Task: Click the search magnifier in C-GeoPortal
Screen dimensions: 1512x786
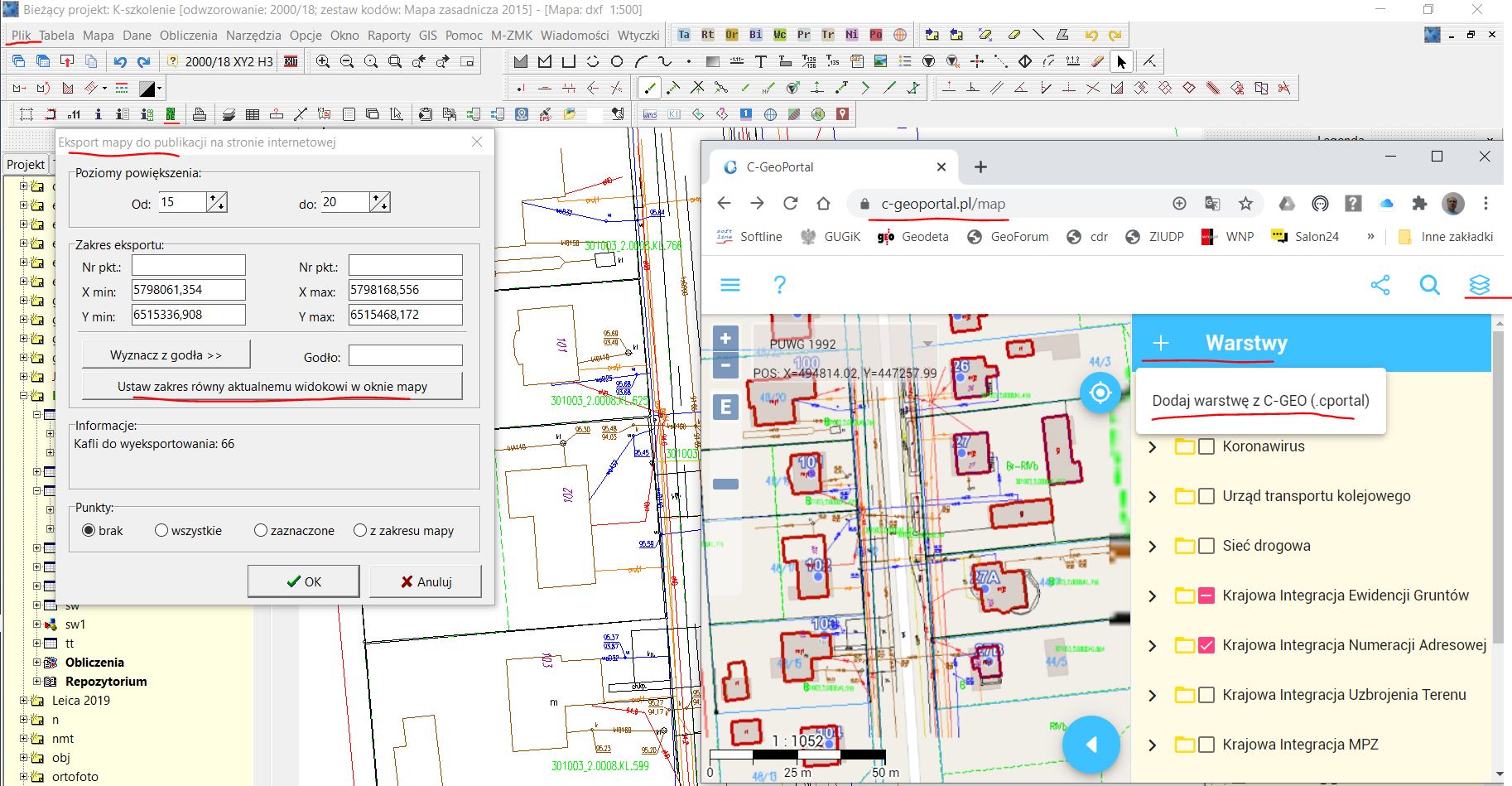Action: [1429, 285]
